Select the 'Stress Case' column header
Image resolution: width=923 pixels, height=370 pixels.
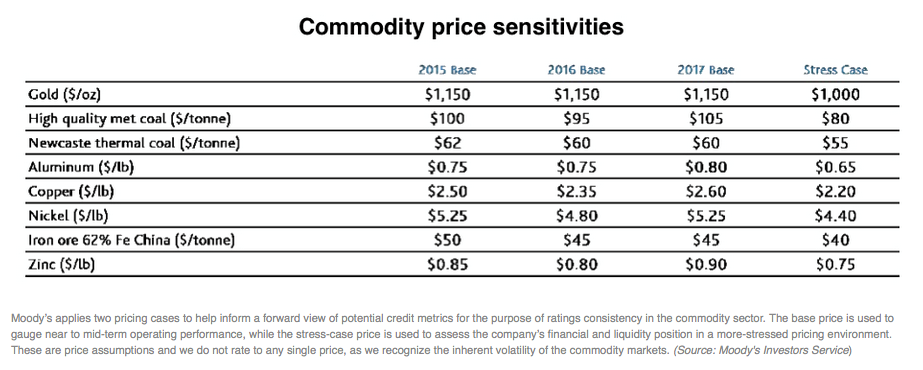point(835,70)
